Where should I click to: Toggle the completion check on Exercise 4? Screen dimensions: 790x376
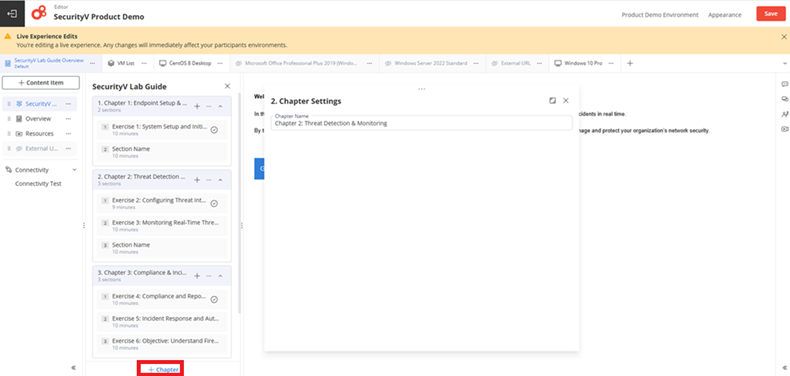coord(214,299)
